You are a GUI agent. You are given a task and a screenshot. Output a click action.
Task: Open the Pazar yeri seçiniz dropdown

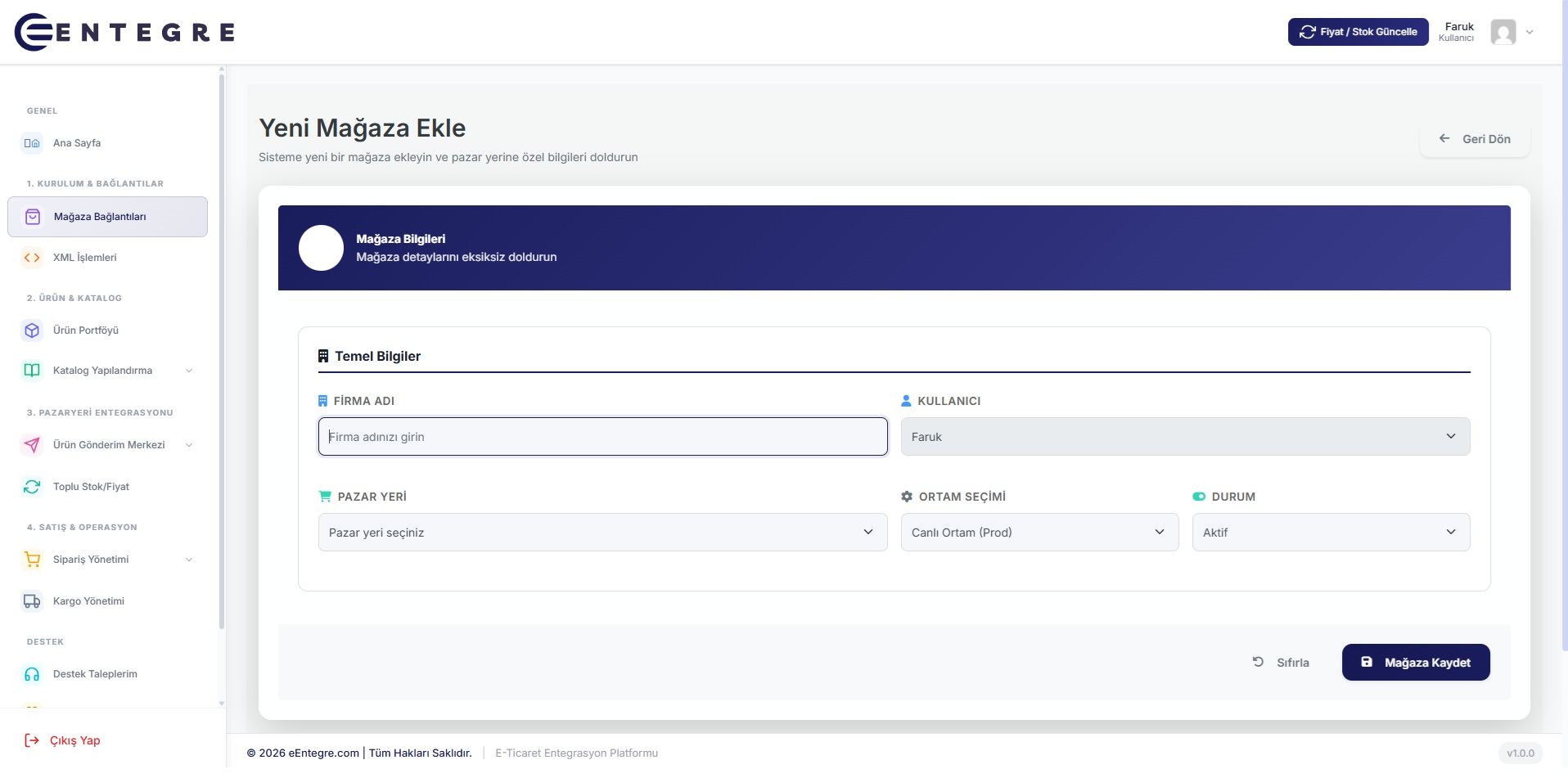click(x=602, y=533)
